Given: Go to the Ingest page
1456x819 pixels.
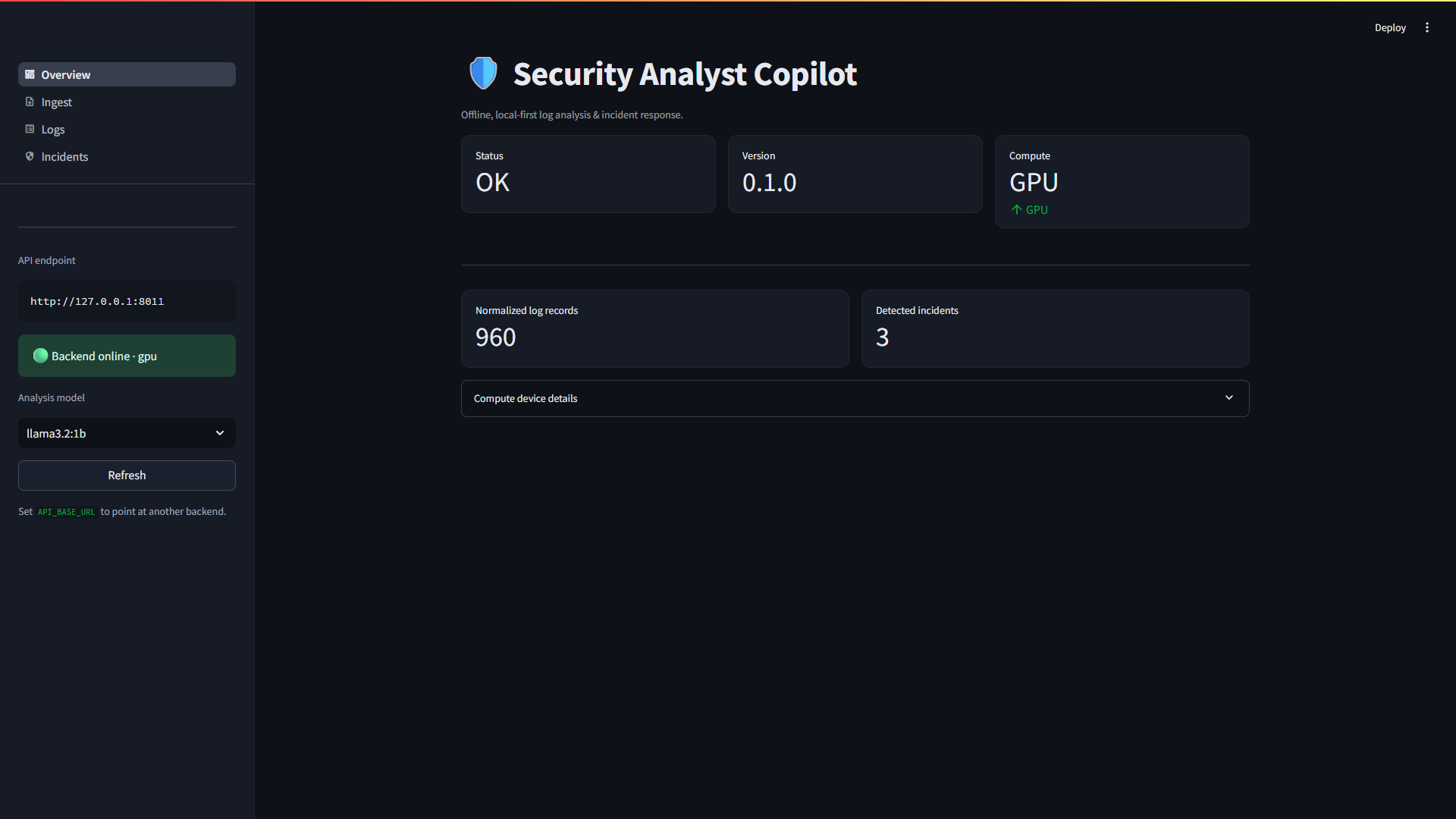Looking at the screenshot, I should 127,102.
